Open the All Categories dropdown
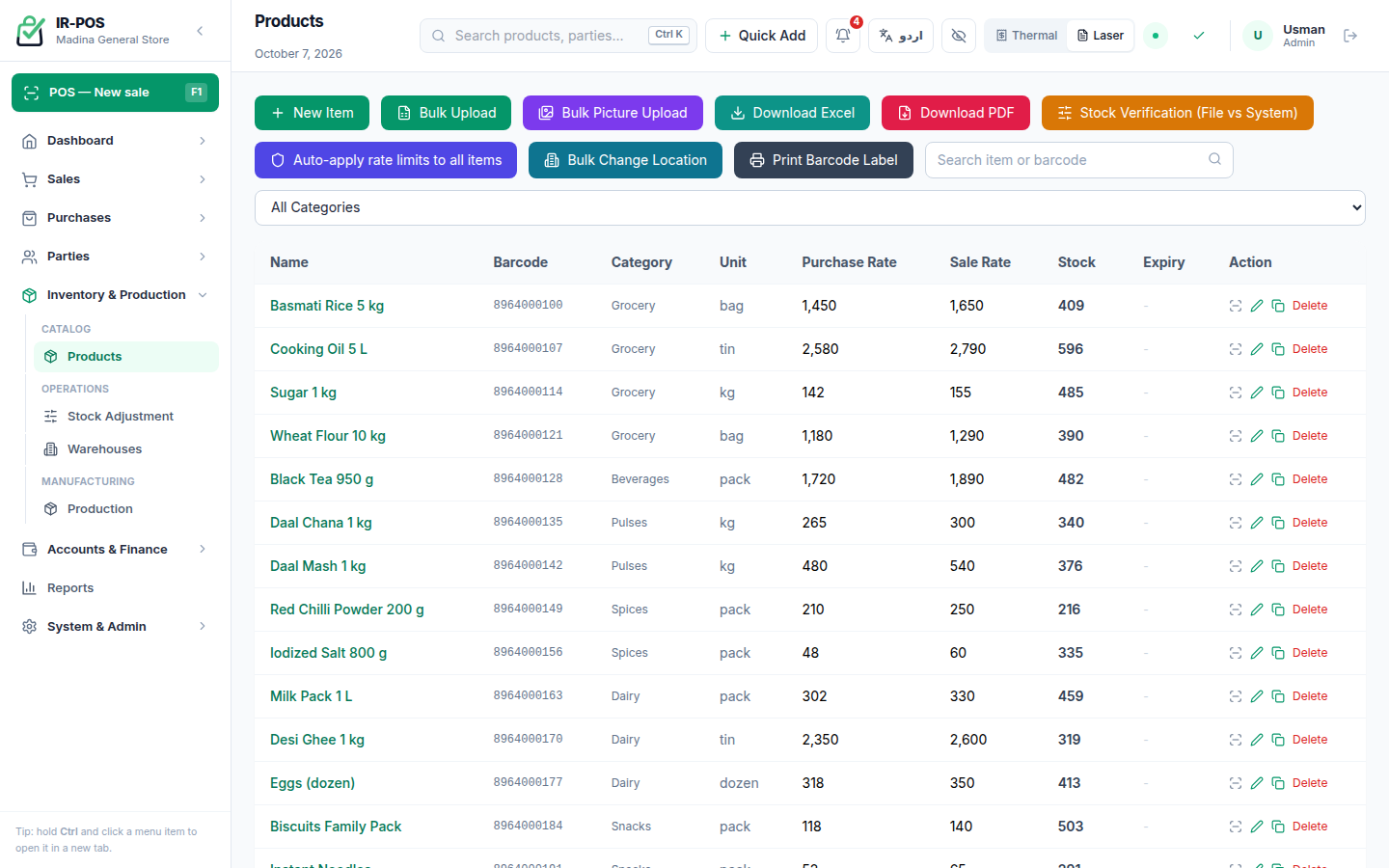1389x868 pixels. point(810,207)
